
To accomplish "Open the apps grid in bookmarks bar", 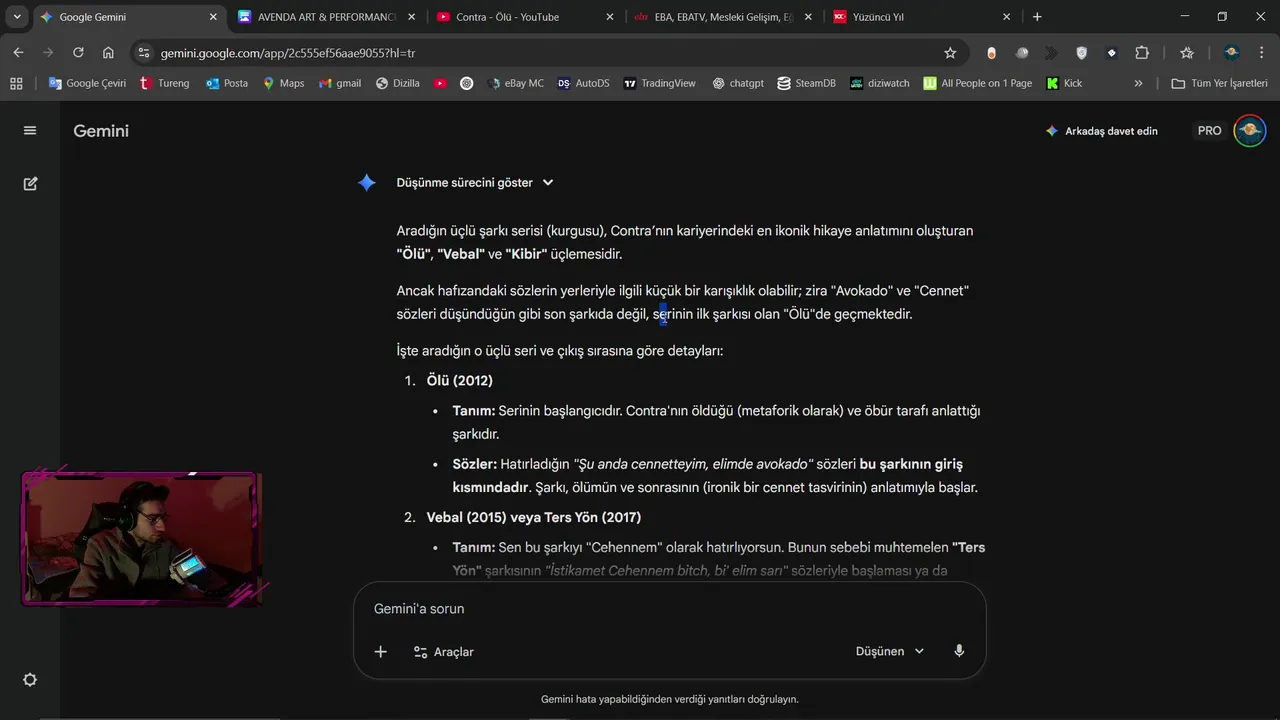I will [x=16, y=84].
